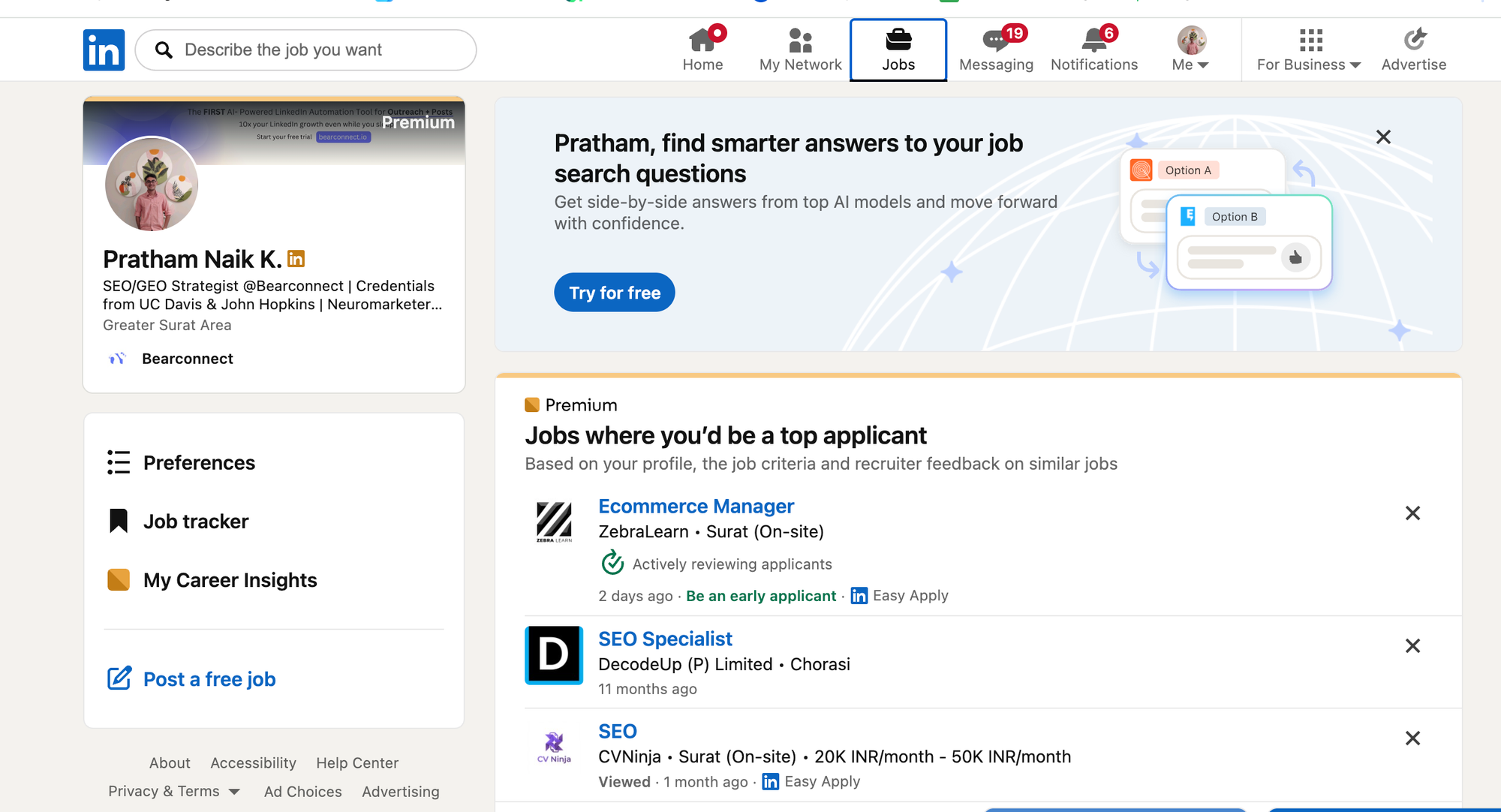Image resolution: width=1501 pixels, height=812 pixels.
Task: Click 'Jobs where you'd be a top applicant' heading
Action: coord(726,435)
